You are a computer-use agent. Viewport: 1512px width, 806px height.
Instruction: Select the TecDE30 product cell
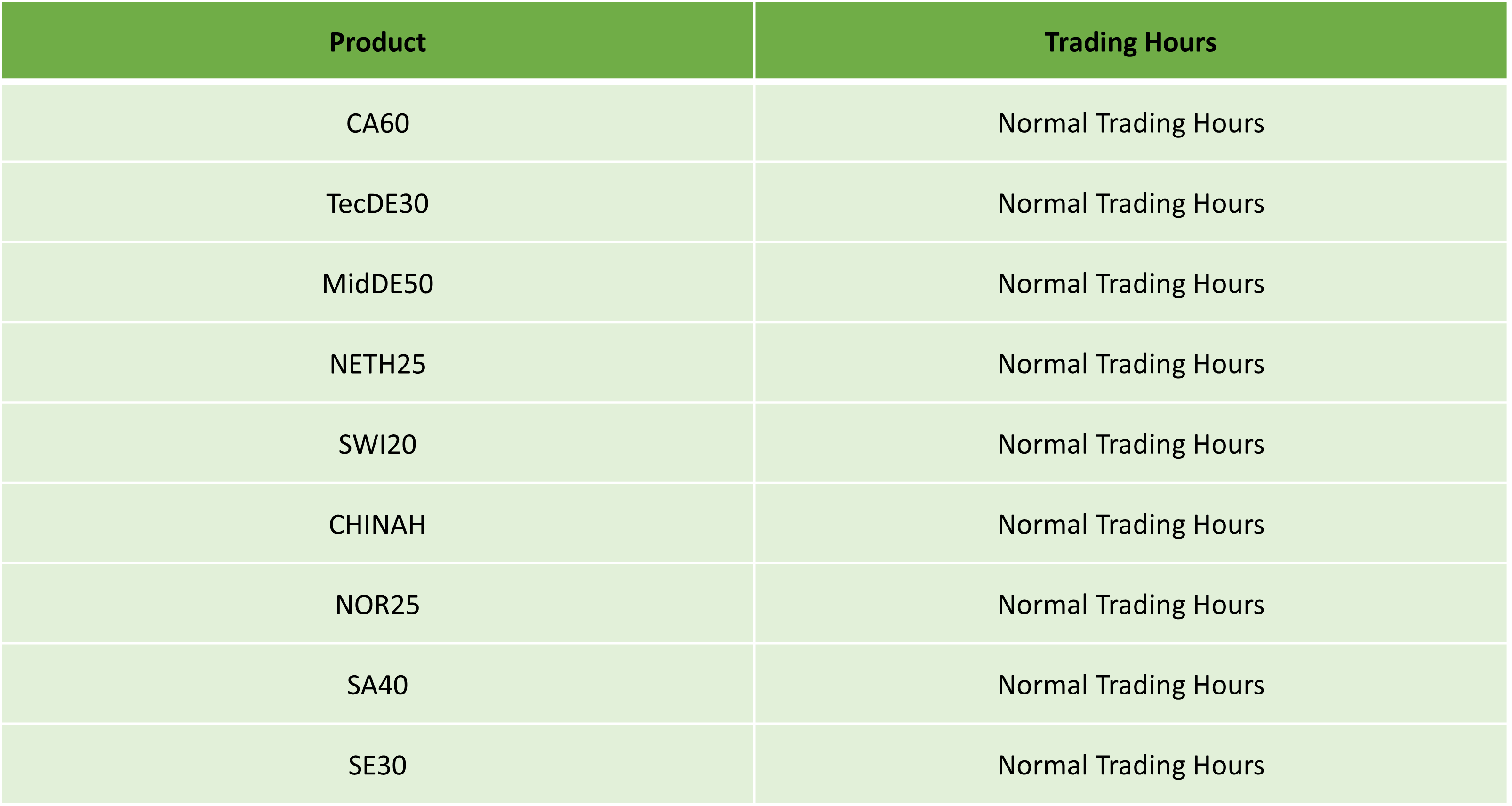point(377,203)
